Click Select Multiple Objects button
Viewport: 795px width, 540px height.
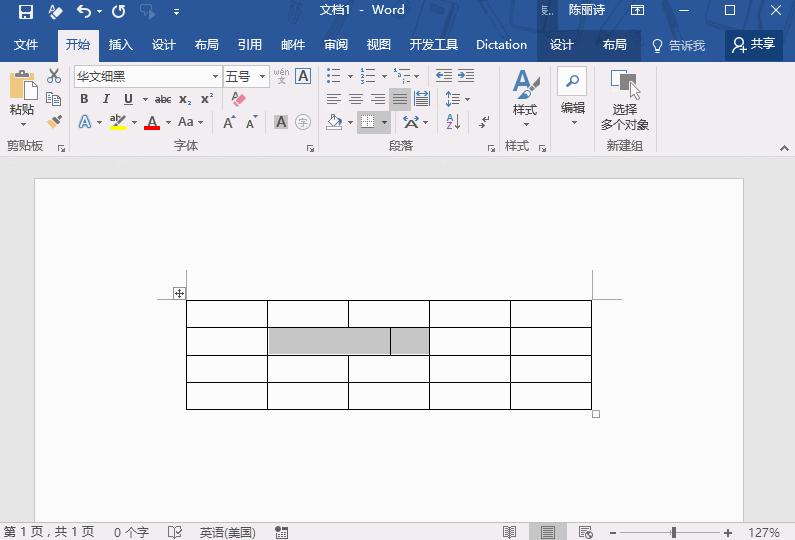[x=625, y=100]
